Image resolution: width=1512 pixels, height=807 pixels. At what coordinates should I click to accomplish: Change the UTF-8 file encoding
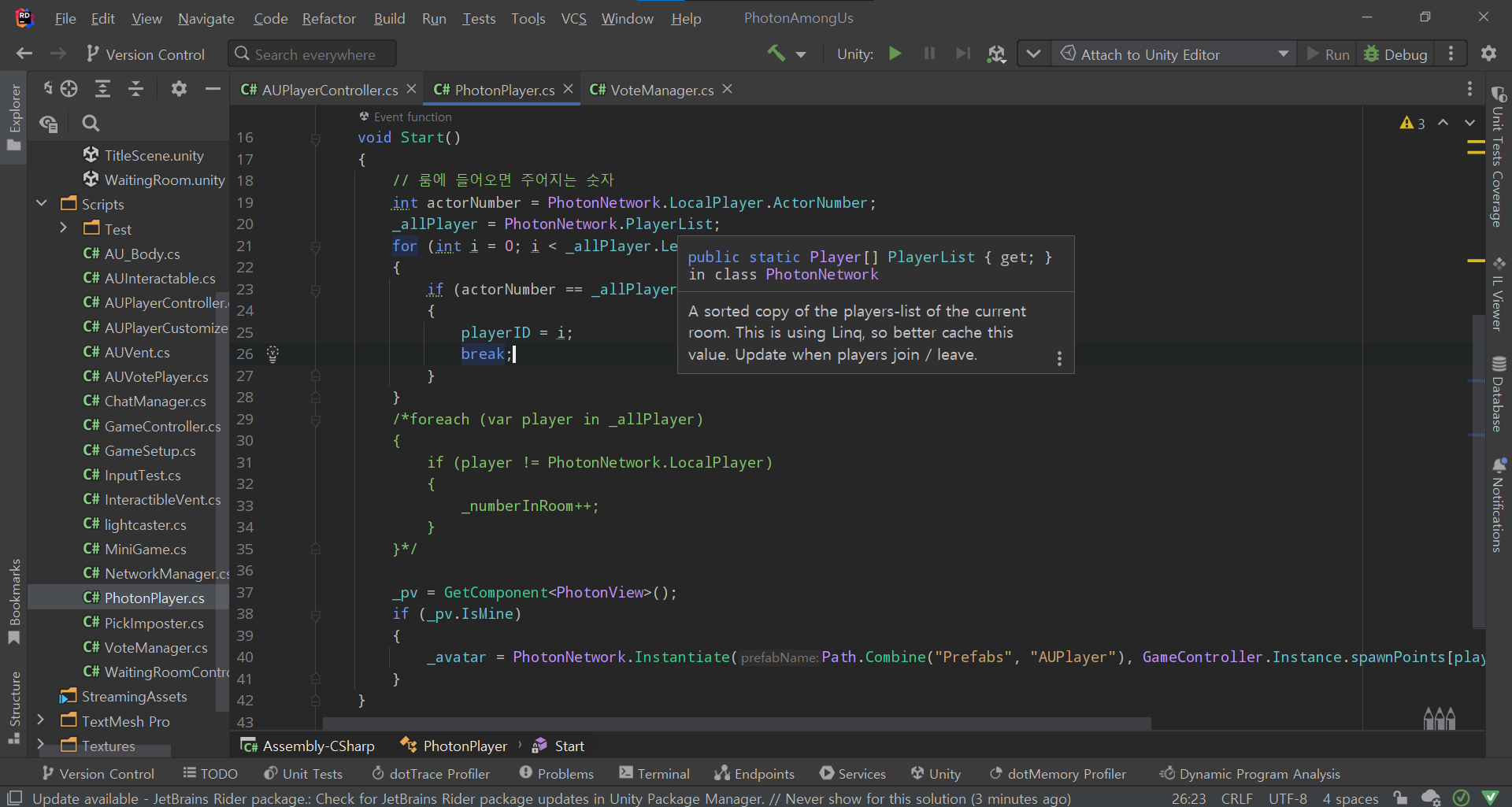[x=1288, y=798]
